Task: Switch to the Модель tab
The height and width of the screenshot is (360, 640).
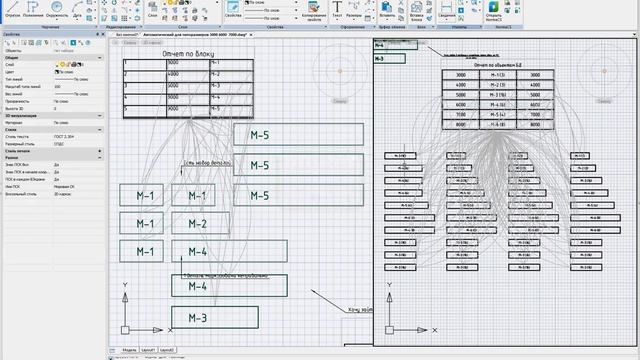Action: (129, 350)
